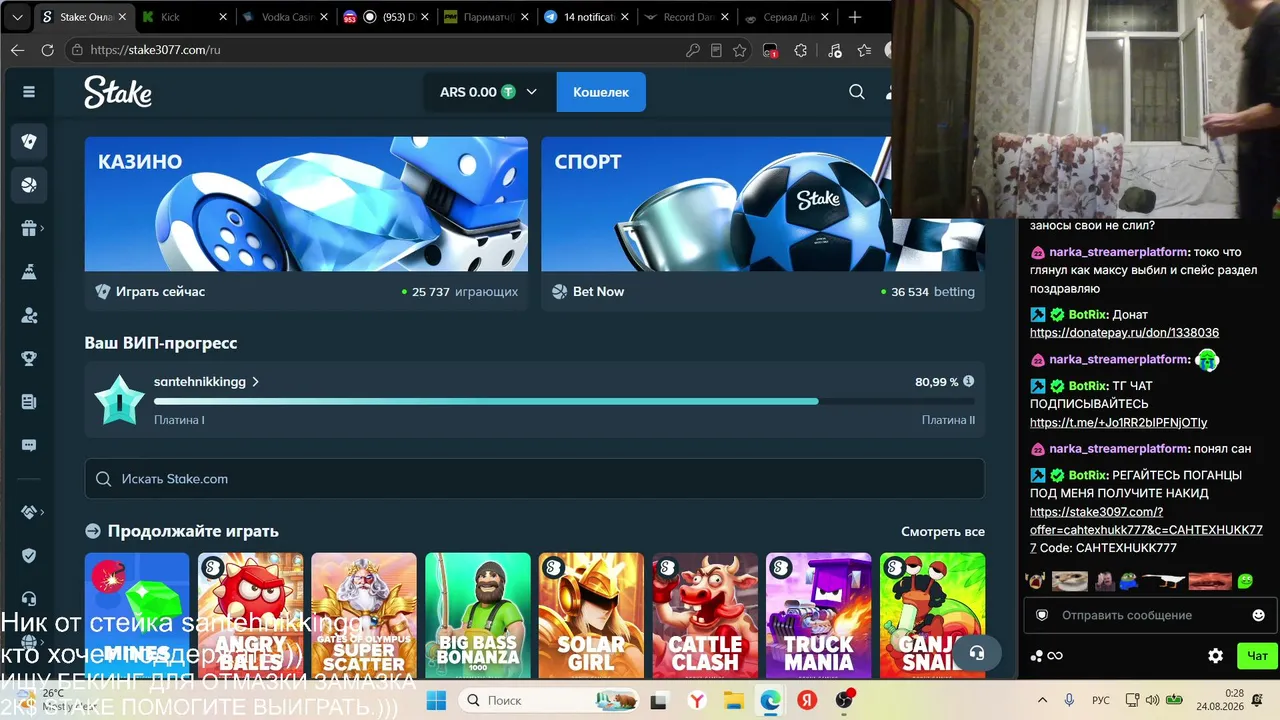1280x720 pixels.
Task: Click the Отправить сообщение chat input
Action: (x=1150, y=615)
